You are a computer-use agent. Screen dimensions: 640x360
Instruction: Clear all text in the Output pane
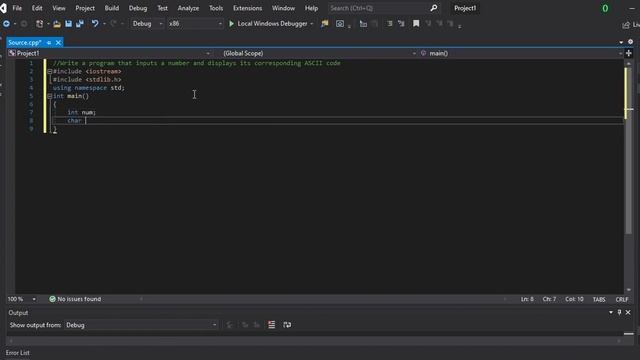[x=271, y=325]
